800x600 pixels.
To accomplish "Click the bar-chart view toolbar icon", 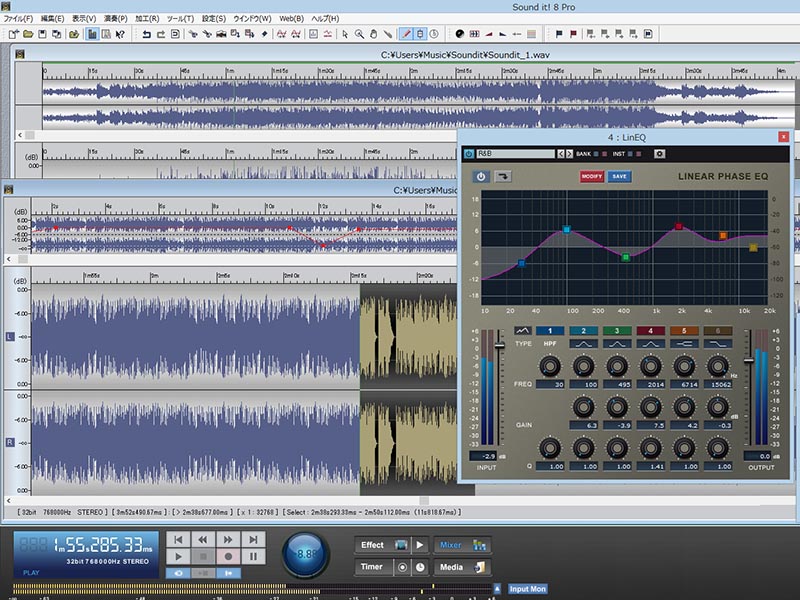I will pyautogui.click(x=92, y=34).
